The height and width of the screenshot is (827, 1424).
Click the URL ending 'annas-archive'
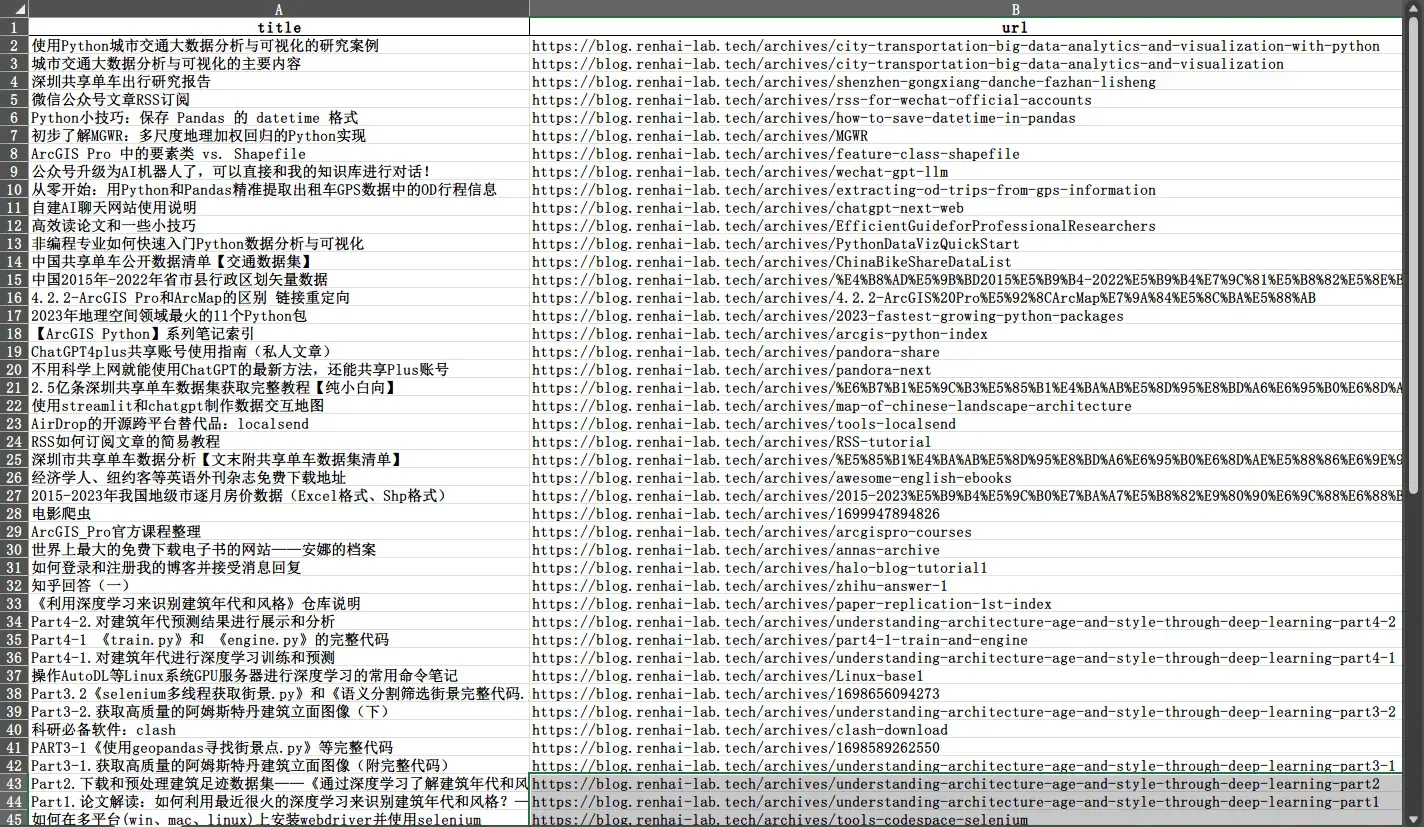coord(736,550)
